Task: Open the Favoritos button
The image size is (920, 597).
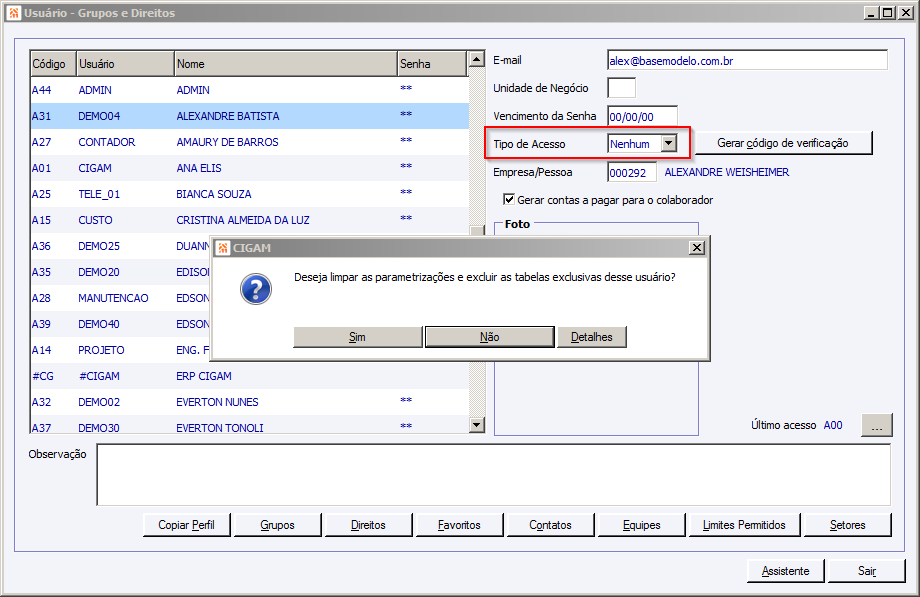Action: [459, 525]
